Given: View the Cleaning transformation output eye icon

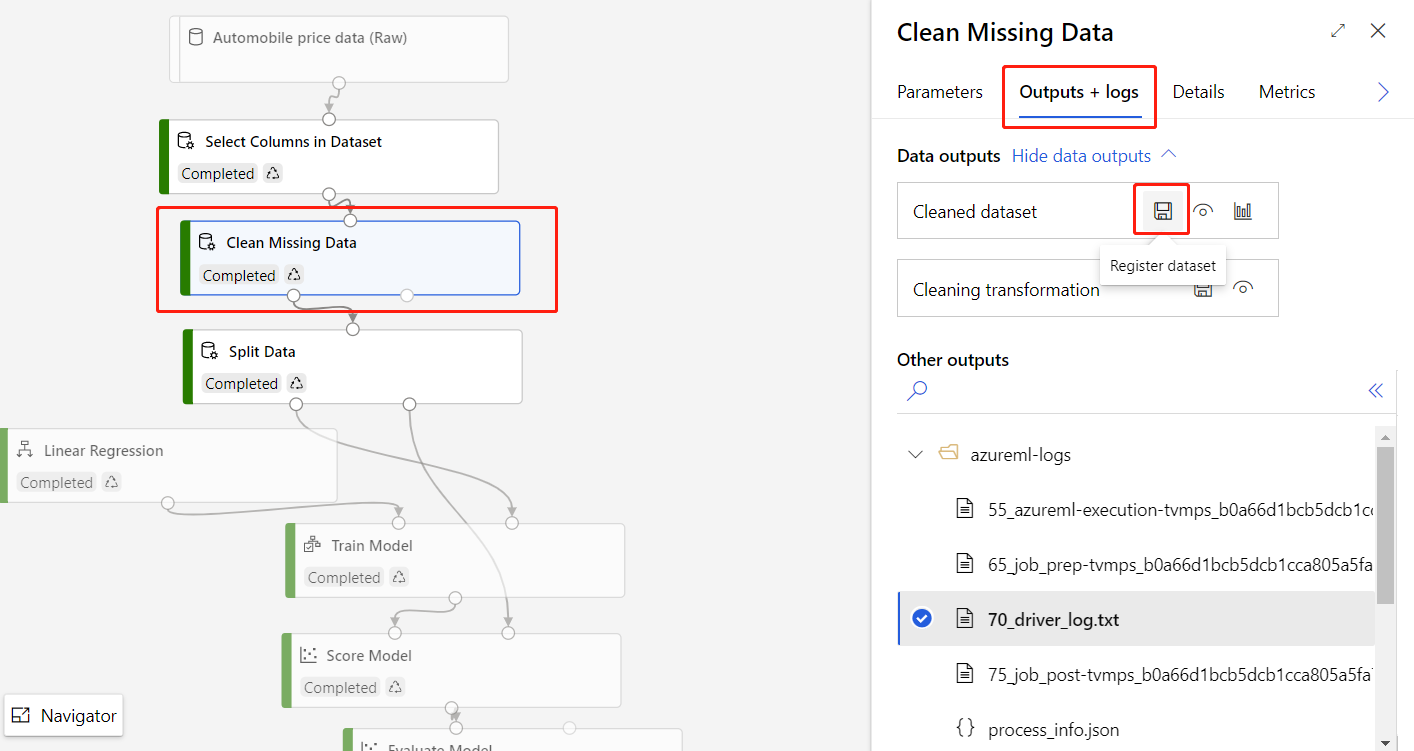Looking at the screenshot, I should 1243,288.
